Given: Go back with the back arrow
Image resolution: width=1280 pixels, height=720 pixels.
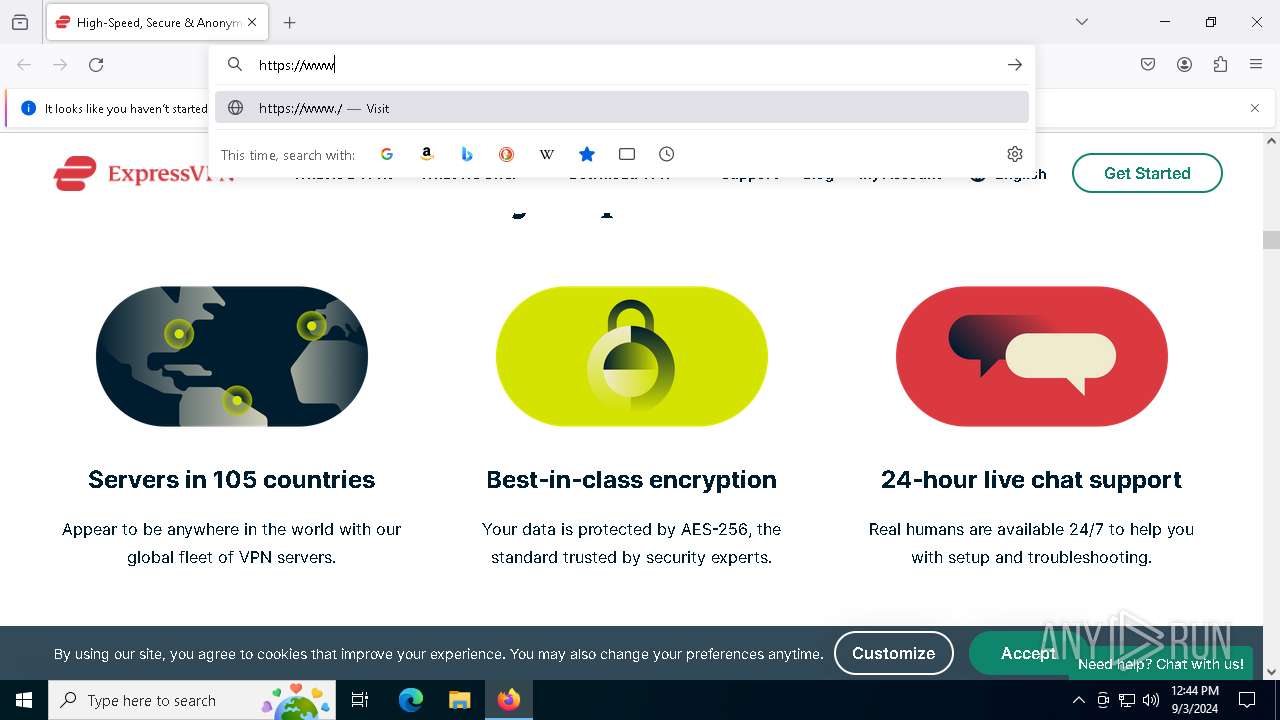Looking at the screenshot, I should coord(24,65).
